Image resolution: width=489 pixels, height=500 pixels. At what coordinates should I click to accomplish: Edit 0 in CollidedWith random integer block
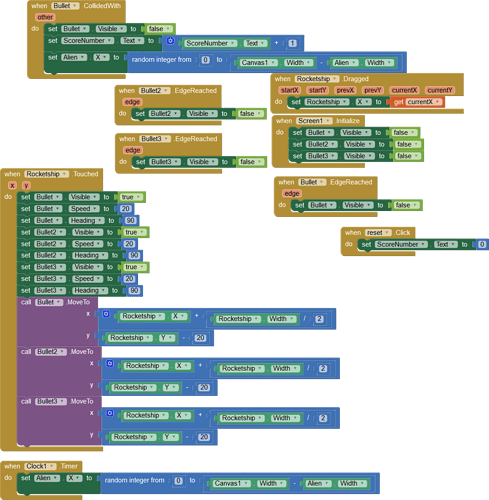tap(205, 60)
